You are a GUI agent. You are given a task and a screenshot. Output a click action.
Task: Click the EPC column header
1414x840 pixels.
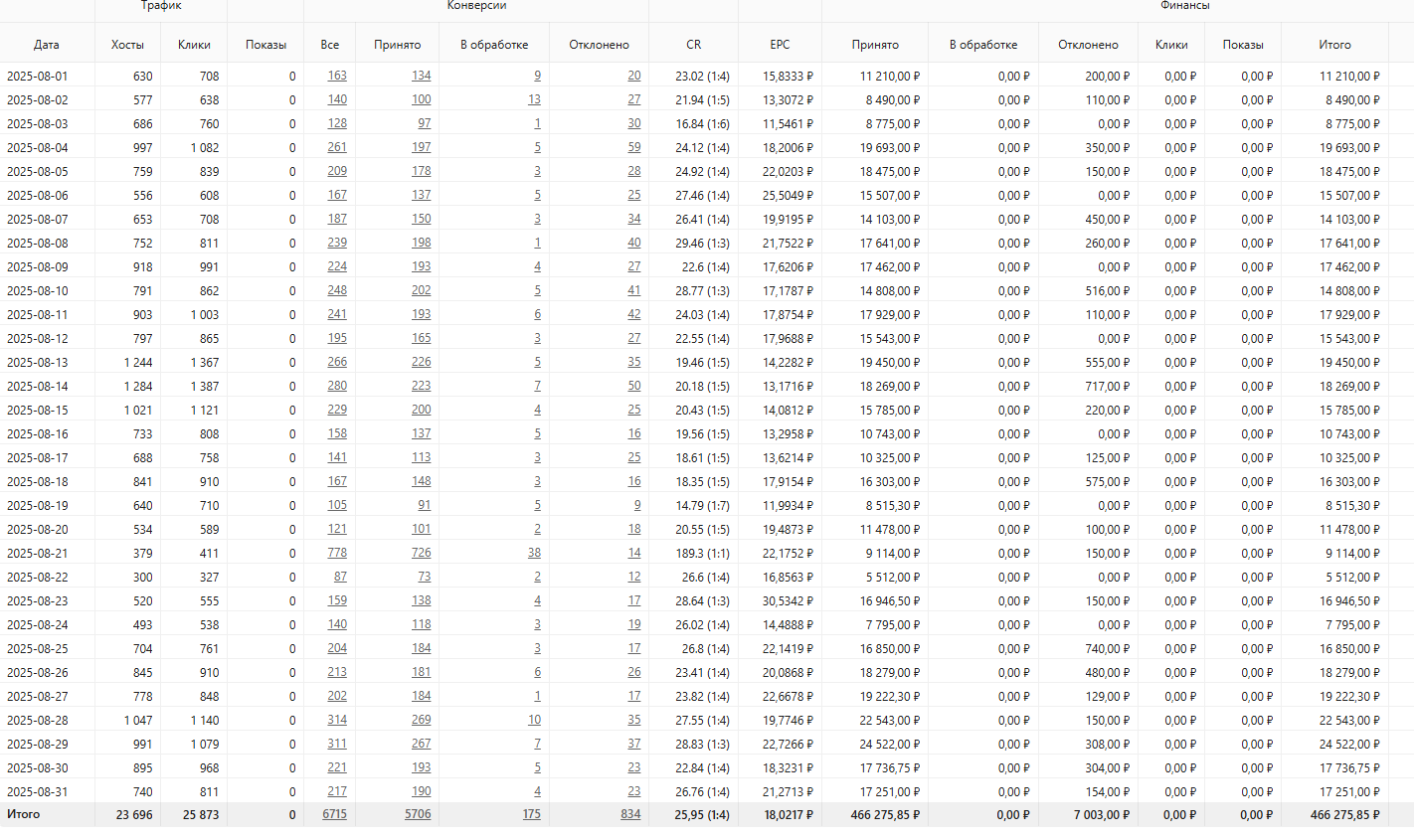780,45
